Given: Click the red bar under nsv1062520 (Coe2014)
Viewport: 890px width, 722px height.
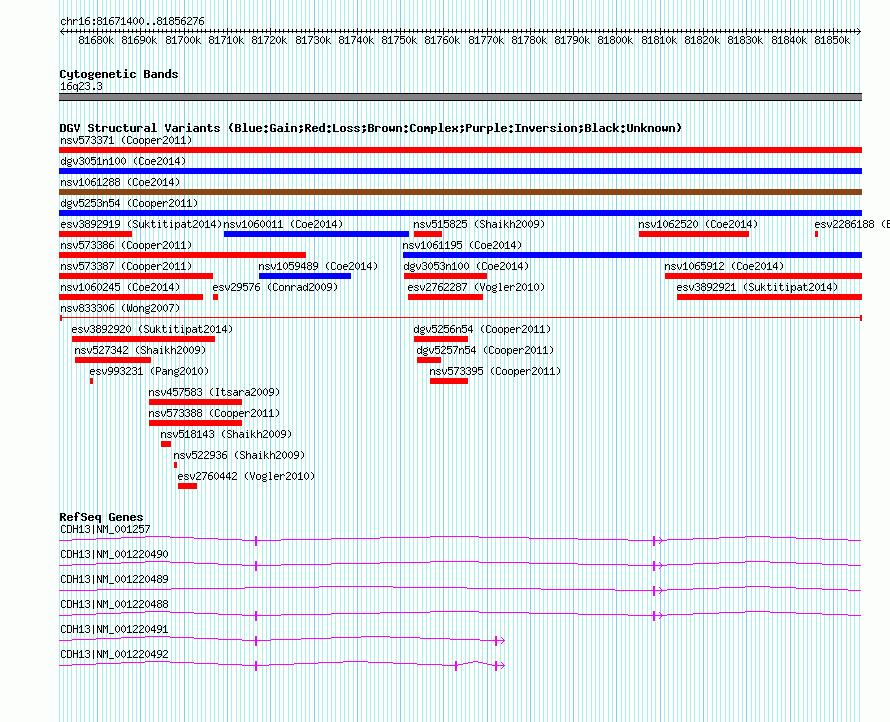Looking at the screenshot, I should [x=694, y=234].
